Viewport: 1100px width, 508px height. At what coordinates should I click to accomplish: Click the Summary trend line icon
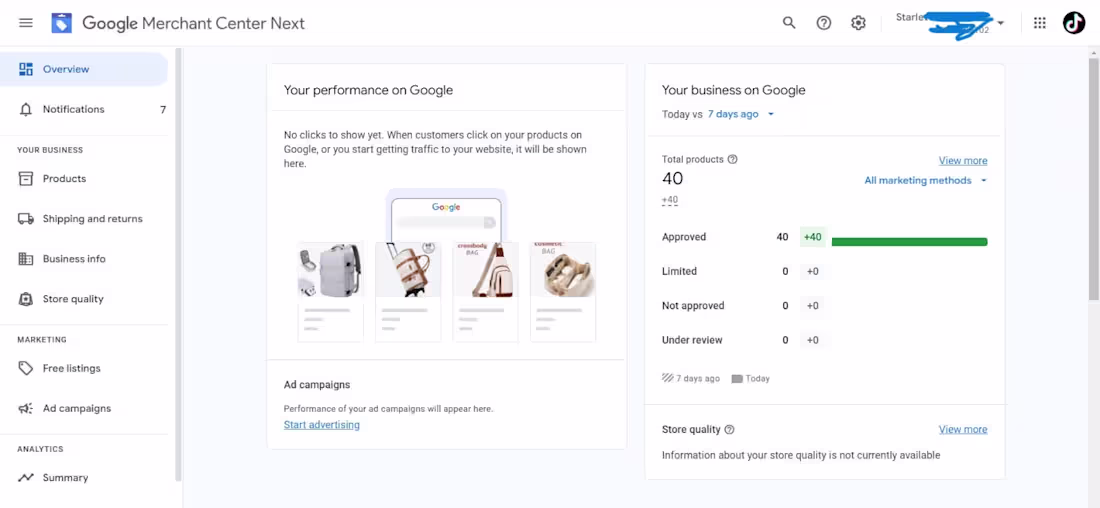click(x=26, y=478)
